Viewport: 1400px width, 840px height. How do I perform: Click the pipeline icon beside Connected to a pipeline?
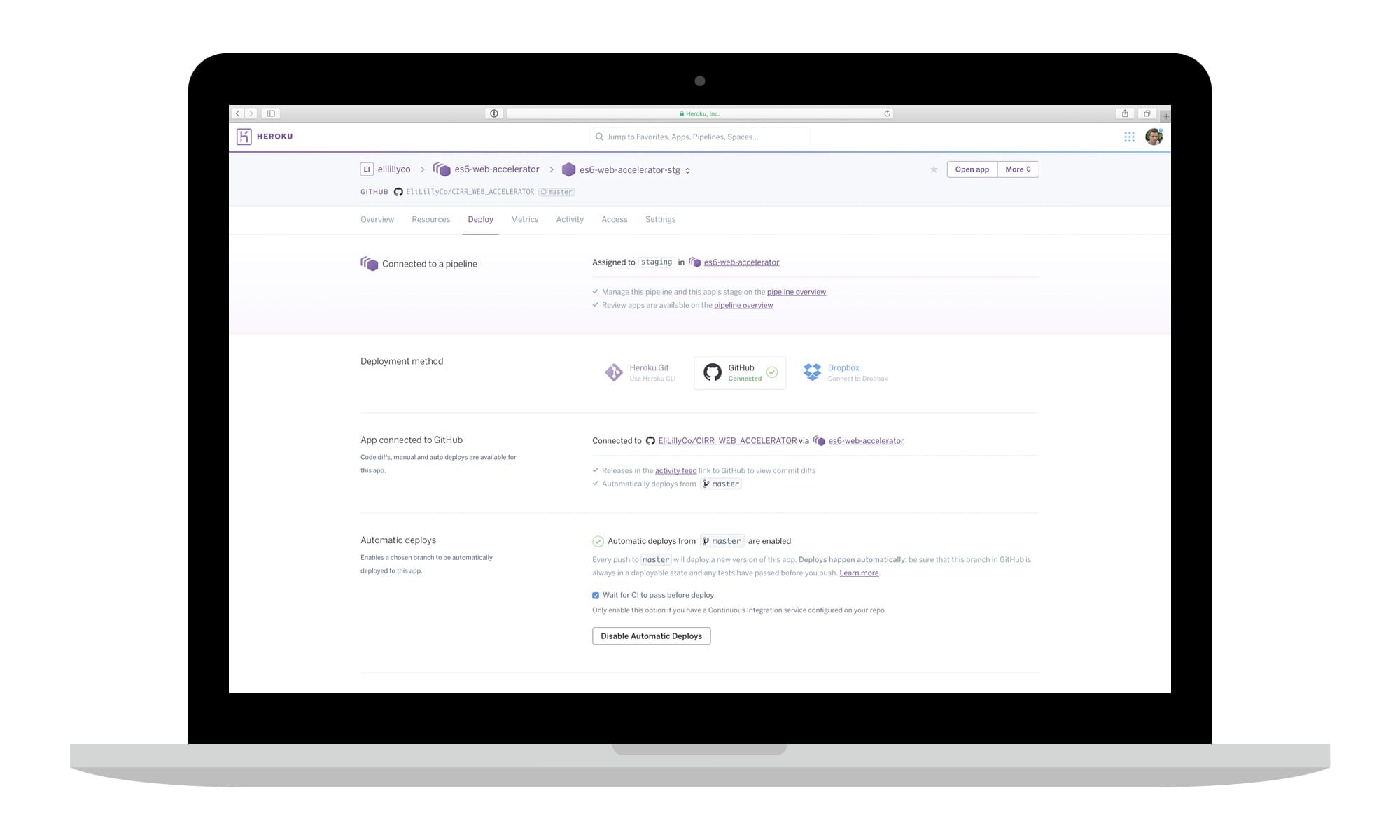point(369,263)
